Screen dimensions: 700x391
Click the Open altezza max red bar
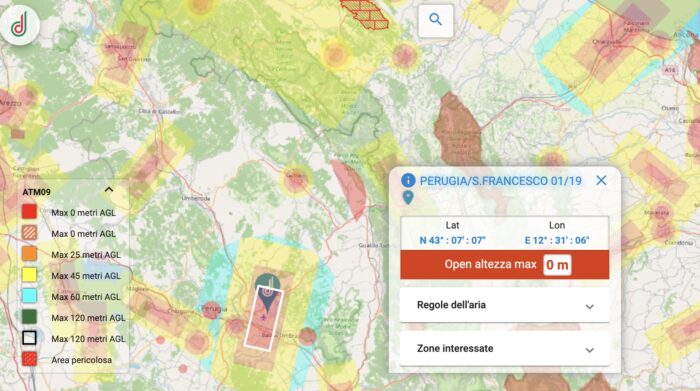[x=504, y=265]
